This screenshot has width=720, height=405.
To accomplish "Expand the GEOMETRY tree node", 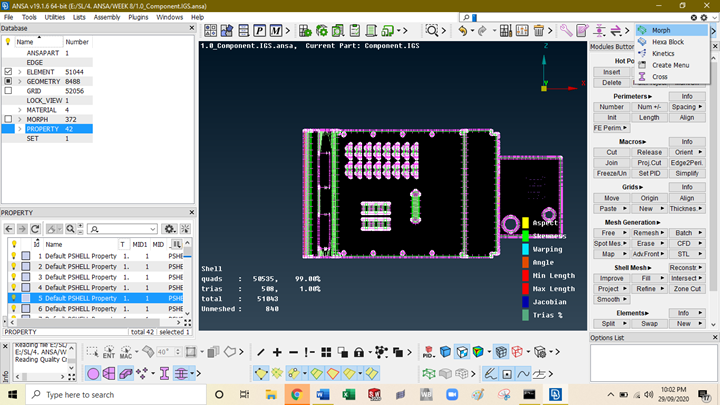I will pyautogui.click(x=20, y=81).
